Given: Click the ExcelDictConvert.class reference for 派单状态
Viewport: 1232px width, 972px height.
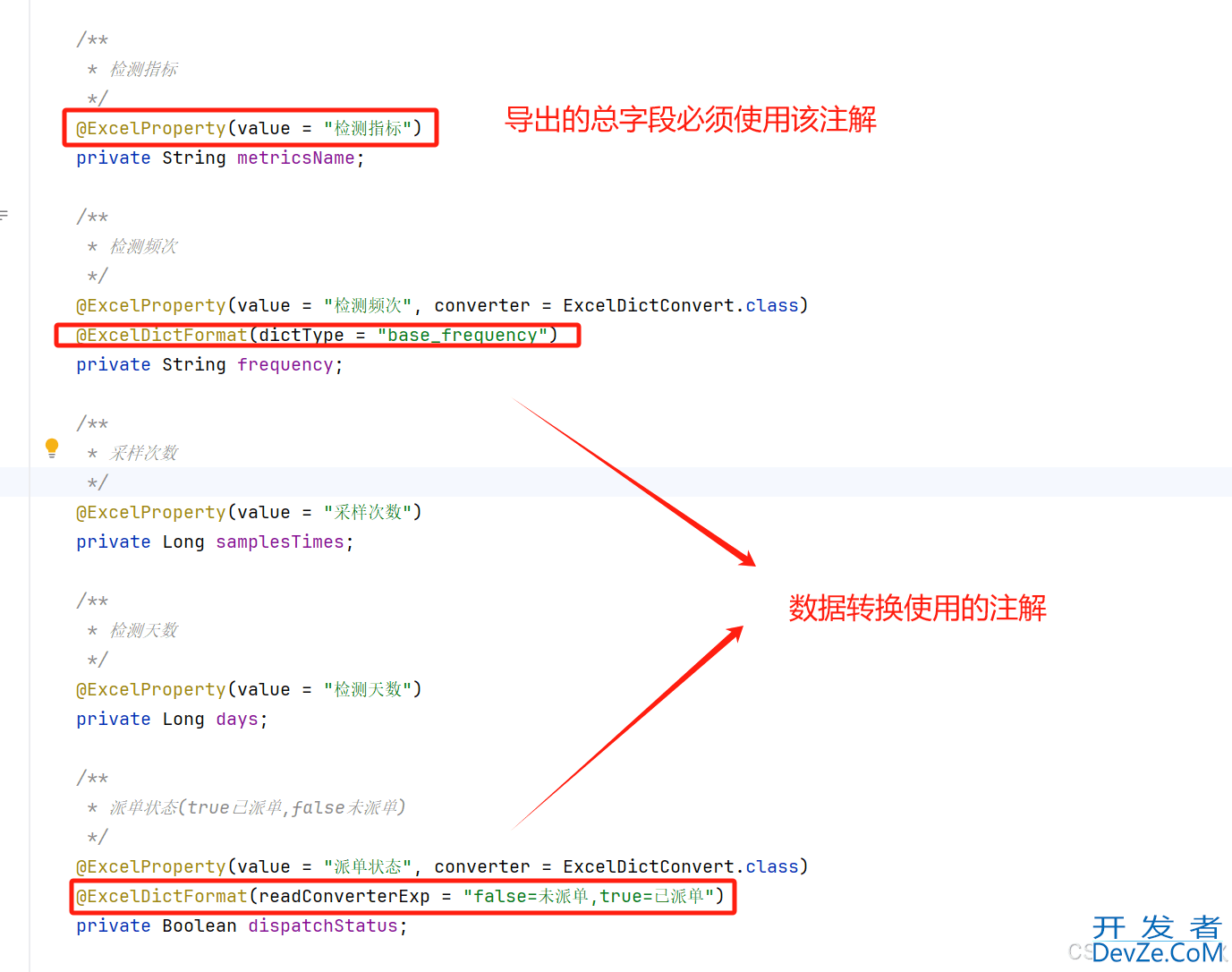Looking at the screenshot, I should pyautogui.click(x=681, y=866).
